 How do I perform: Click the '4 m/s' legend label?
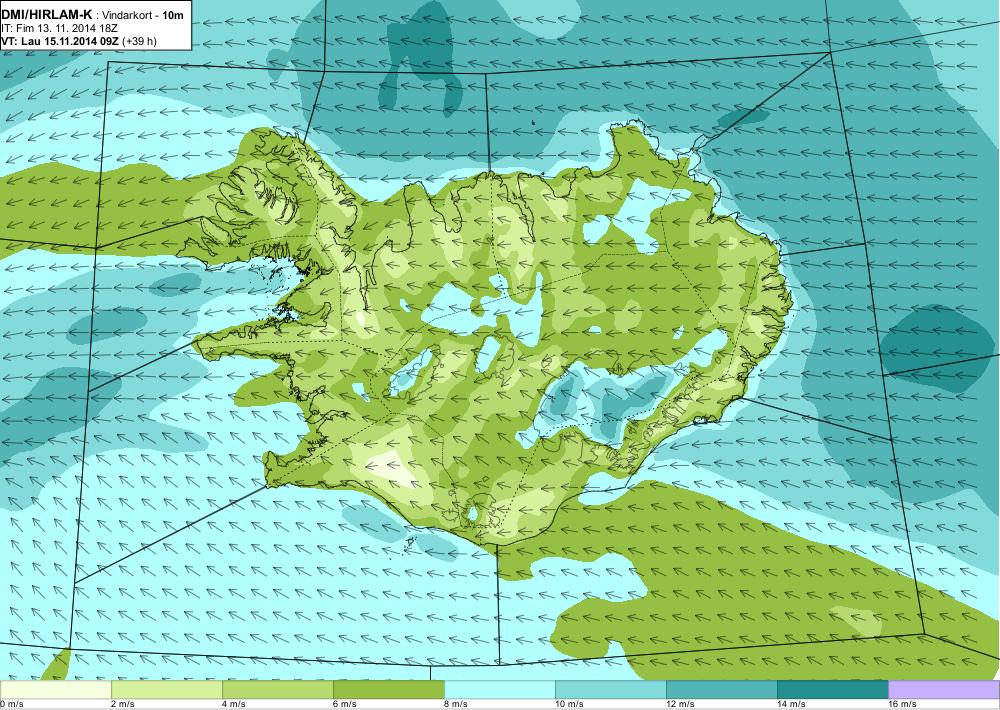point(234,704)
